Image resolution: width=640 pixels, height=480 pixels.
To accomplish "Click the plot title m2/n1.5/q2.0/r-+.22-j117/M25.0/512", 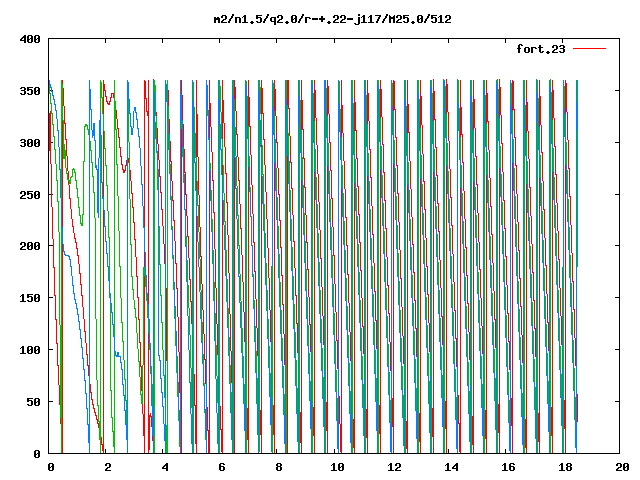I will tap(333, 19).
